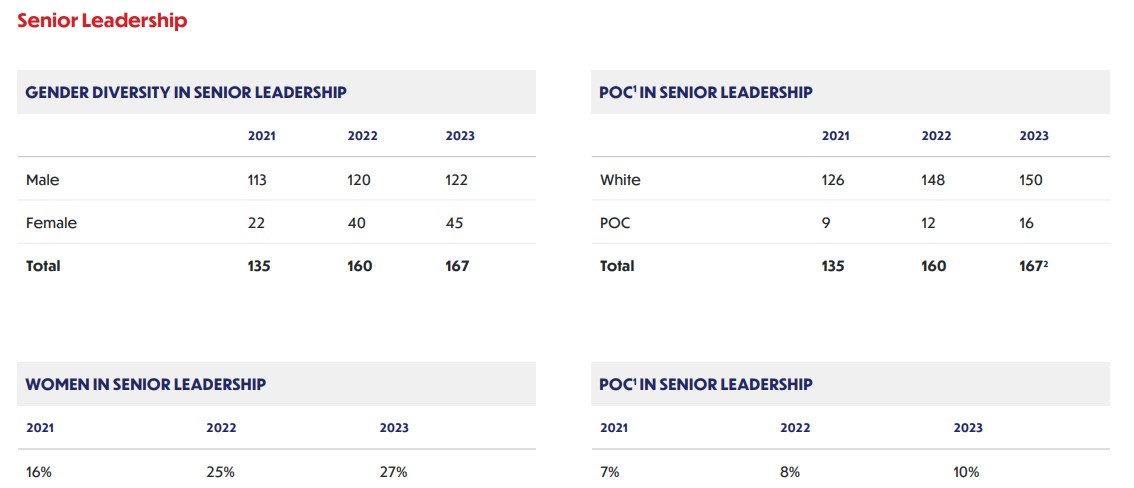Click the footnote 2 superscript beside 167
Image resolution: width=1134 pixels, height=488 pixels.
1046,263
